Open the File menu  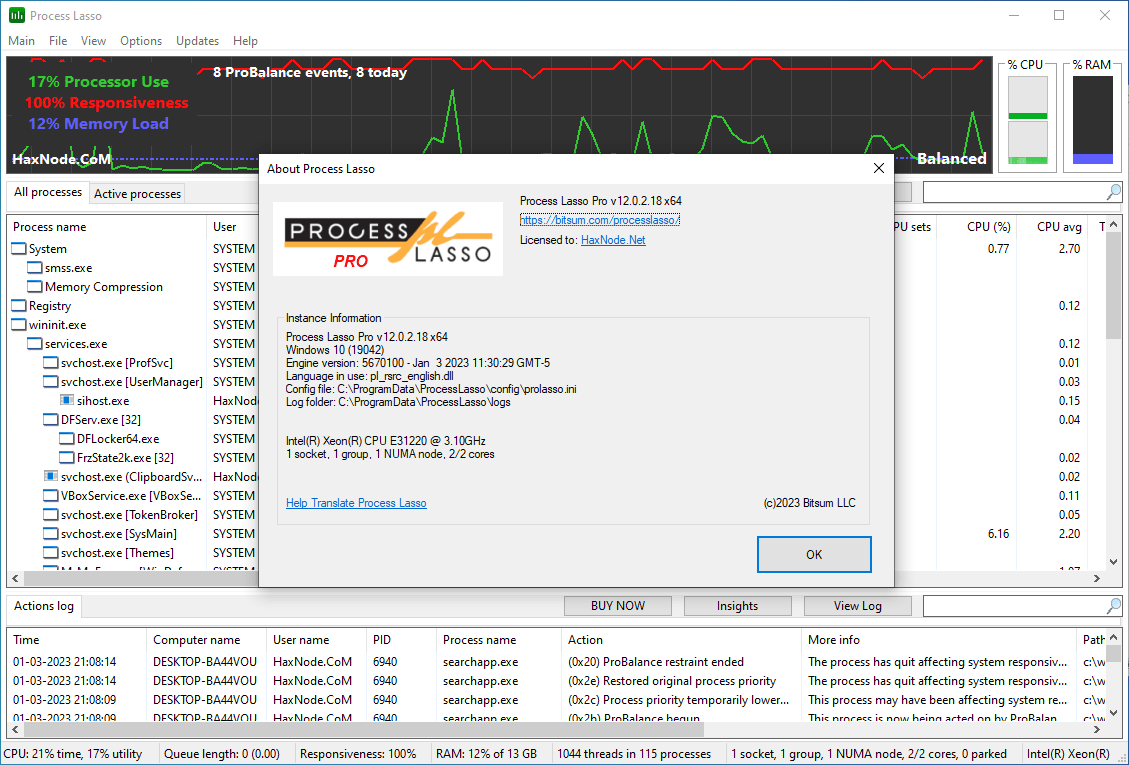tap(58, 40)
